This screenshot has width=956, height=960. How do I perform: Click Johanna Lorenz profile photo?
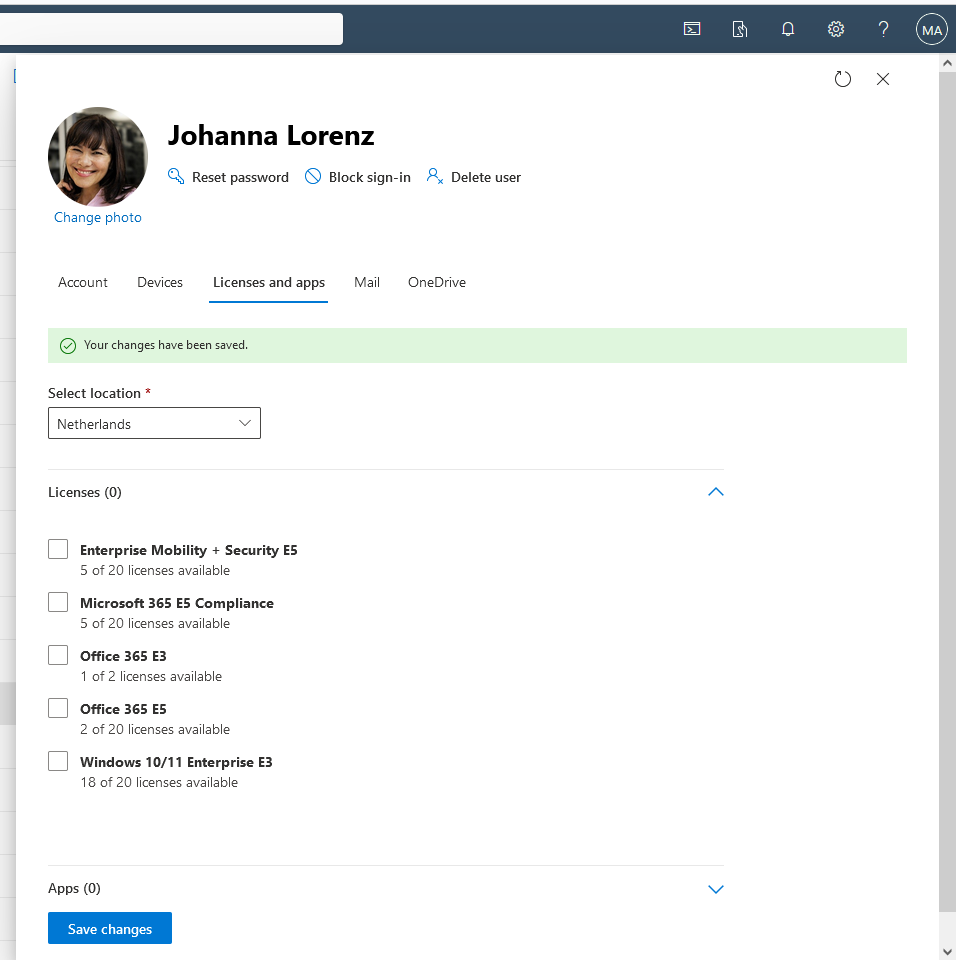pos(98,157)
